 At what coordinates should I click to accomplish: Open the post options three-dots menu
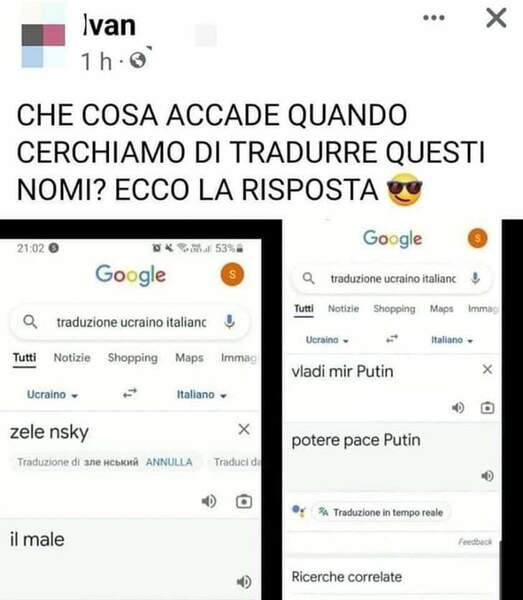tap(434, 18)
